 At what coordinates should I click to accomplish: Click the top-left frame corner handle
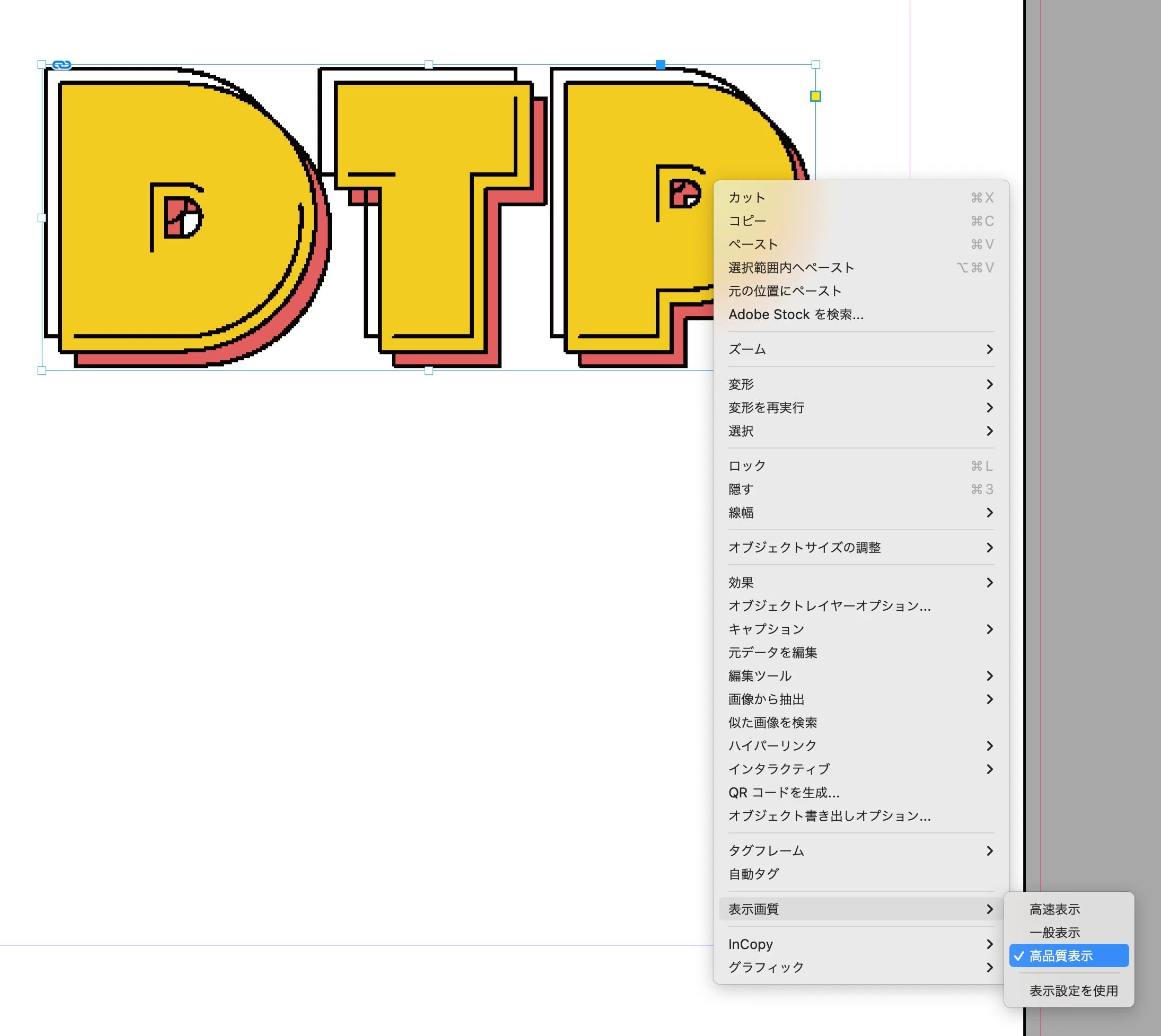click(x=41, y=65)
